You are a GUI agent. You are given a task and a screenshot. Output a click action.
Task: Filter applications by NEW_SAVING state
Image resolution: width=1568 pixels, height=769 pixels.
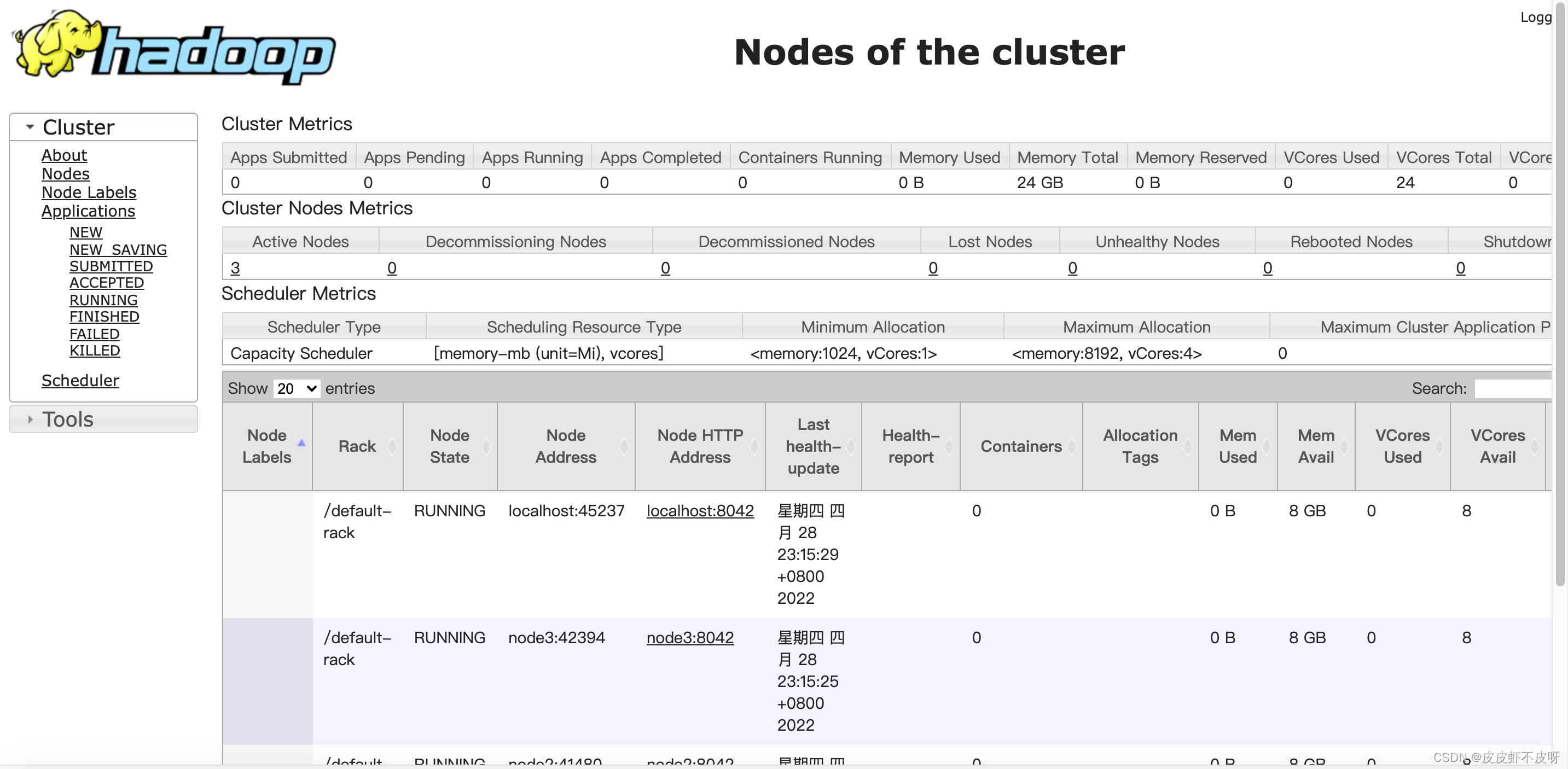[x=118, y=249]
